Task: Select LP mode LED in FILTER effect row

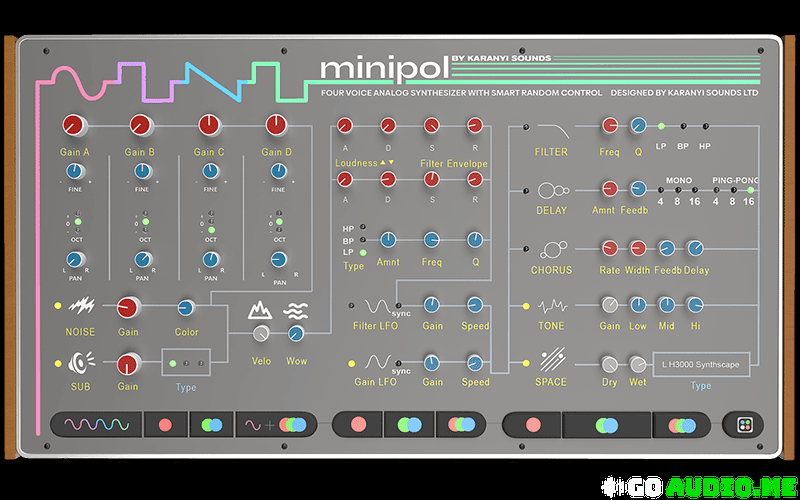Action: tap(661, 126)
